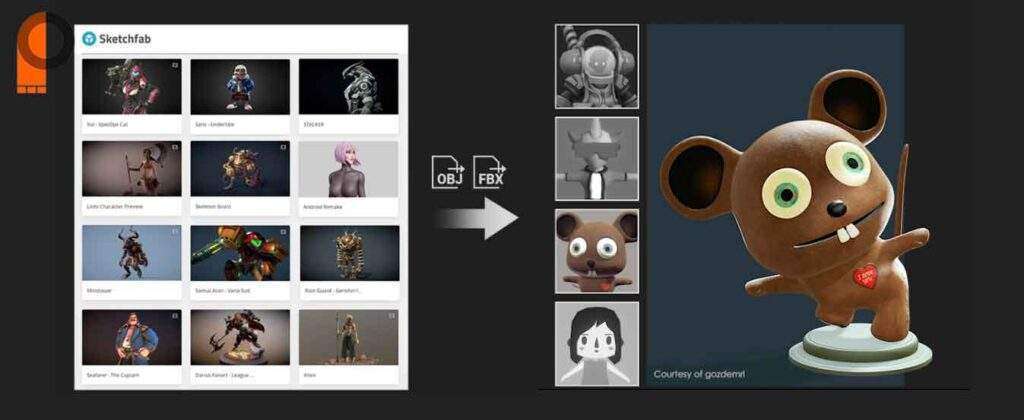Image resolution: width=1024 pixels, height=420 pixels.
Task: Open the Android Remake pink-haired model
Action: (348, 168)
